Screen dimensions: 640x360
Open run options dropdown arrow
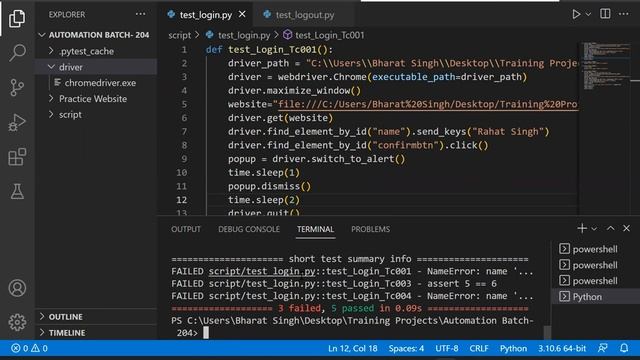click(588, 14)
